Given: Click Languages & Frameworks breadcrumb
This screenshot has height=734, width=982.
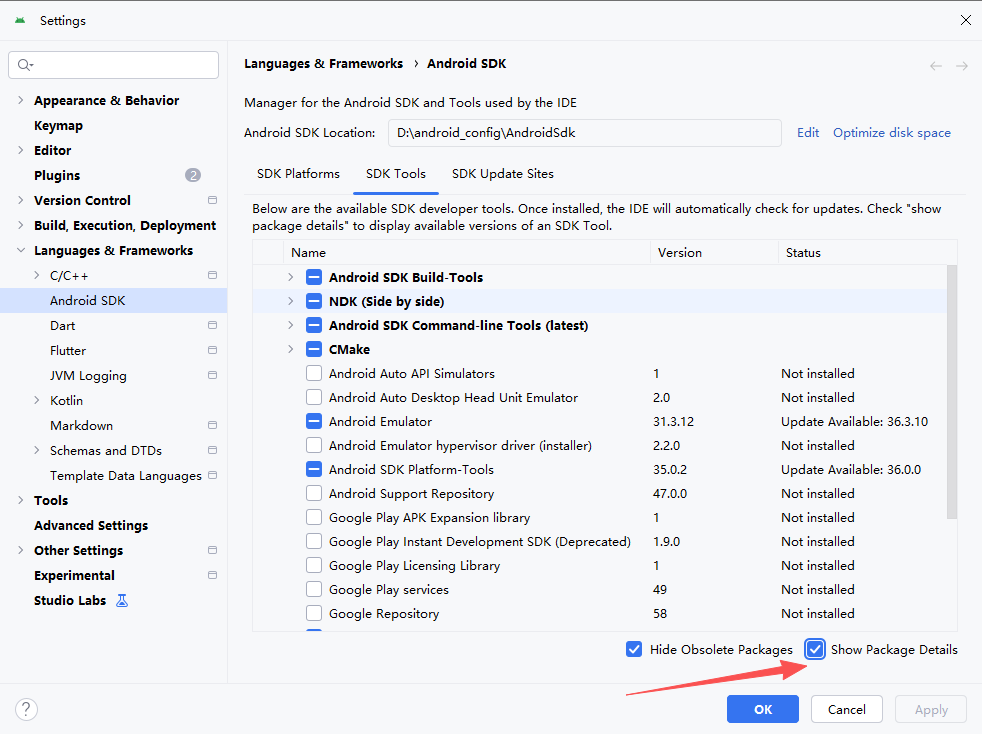Looking at the screenshot, I should pos(323,64).
